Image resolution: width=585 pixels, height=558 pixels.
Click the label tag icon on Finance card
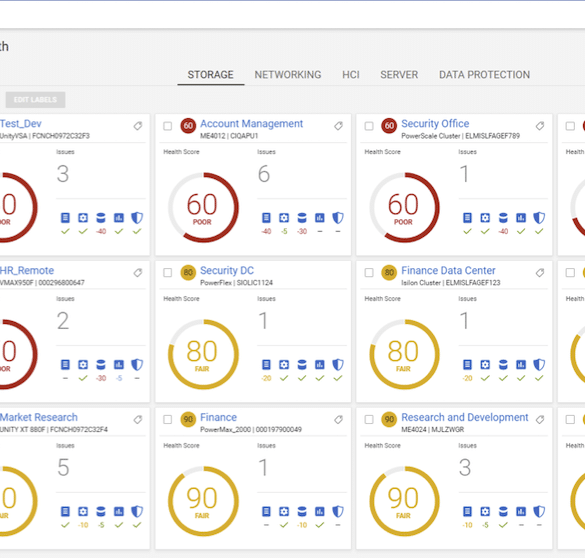pos(338,420)
